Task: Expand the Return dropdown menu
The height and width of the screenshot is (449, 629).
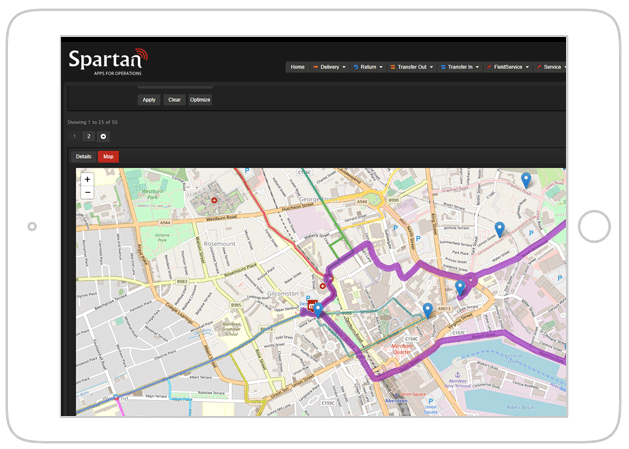Action: (368, 67)
